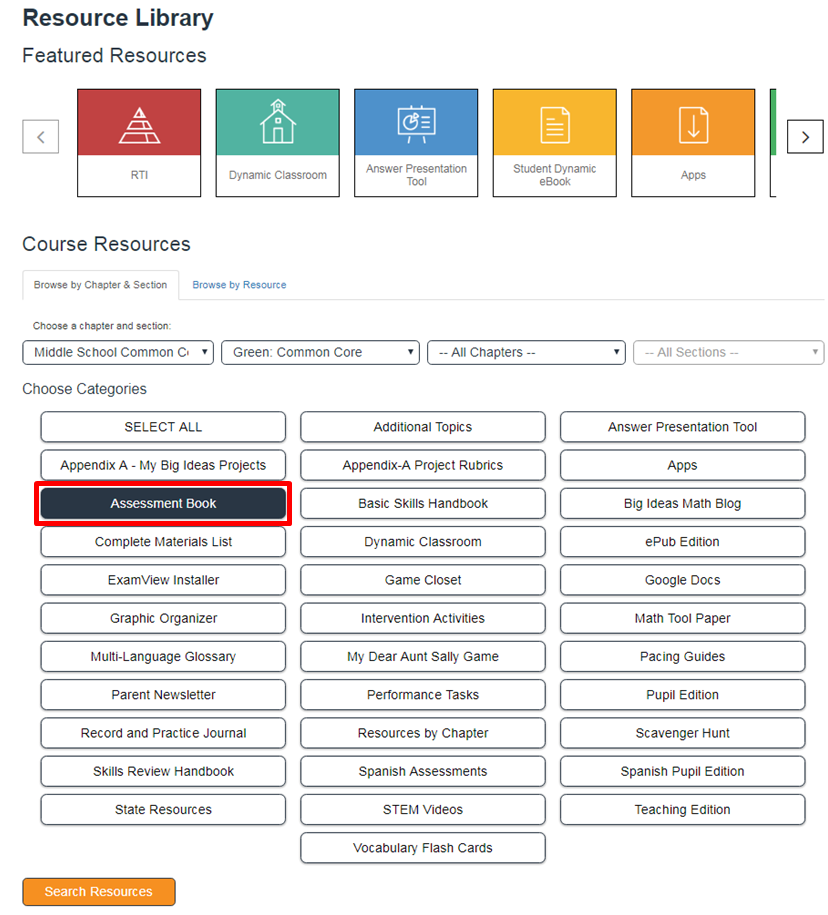The width and height of the screenshot is (828, 915).
Task: Select the Pupil Edition category
Action: pyautogui.click(x=683, y=694)
